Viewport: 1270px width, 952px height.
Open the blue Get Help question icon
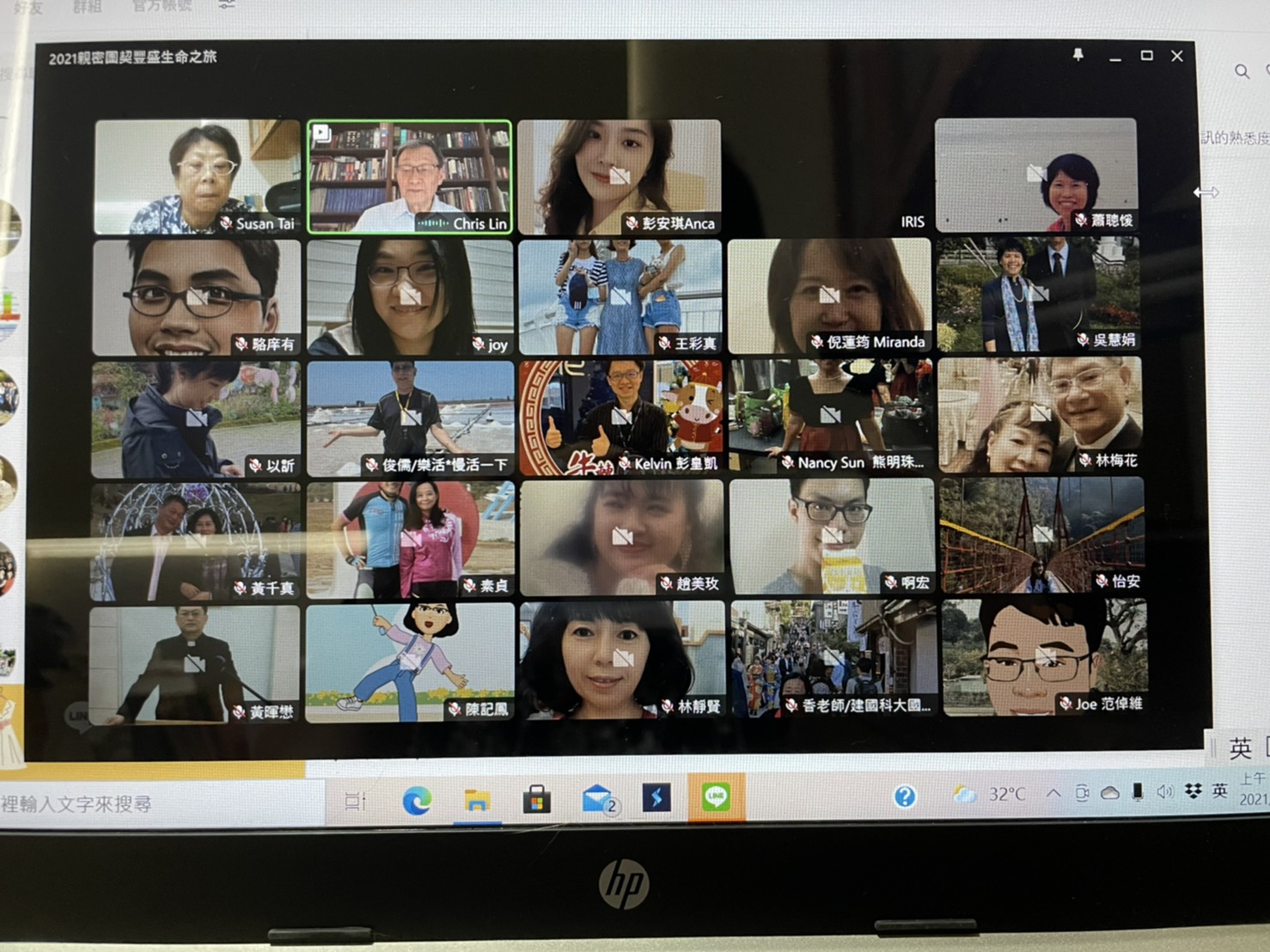point(904,796)
